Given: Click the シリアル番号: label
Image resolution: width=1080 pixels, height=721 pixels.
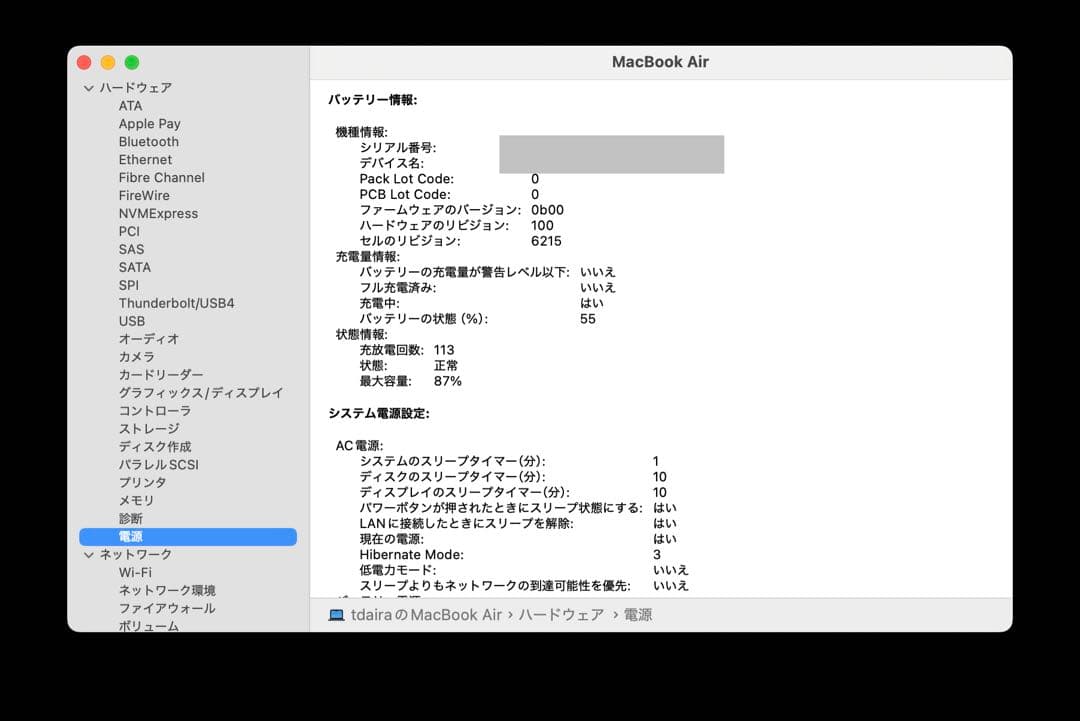Looking at the screenshot, I should (398, 147).
